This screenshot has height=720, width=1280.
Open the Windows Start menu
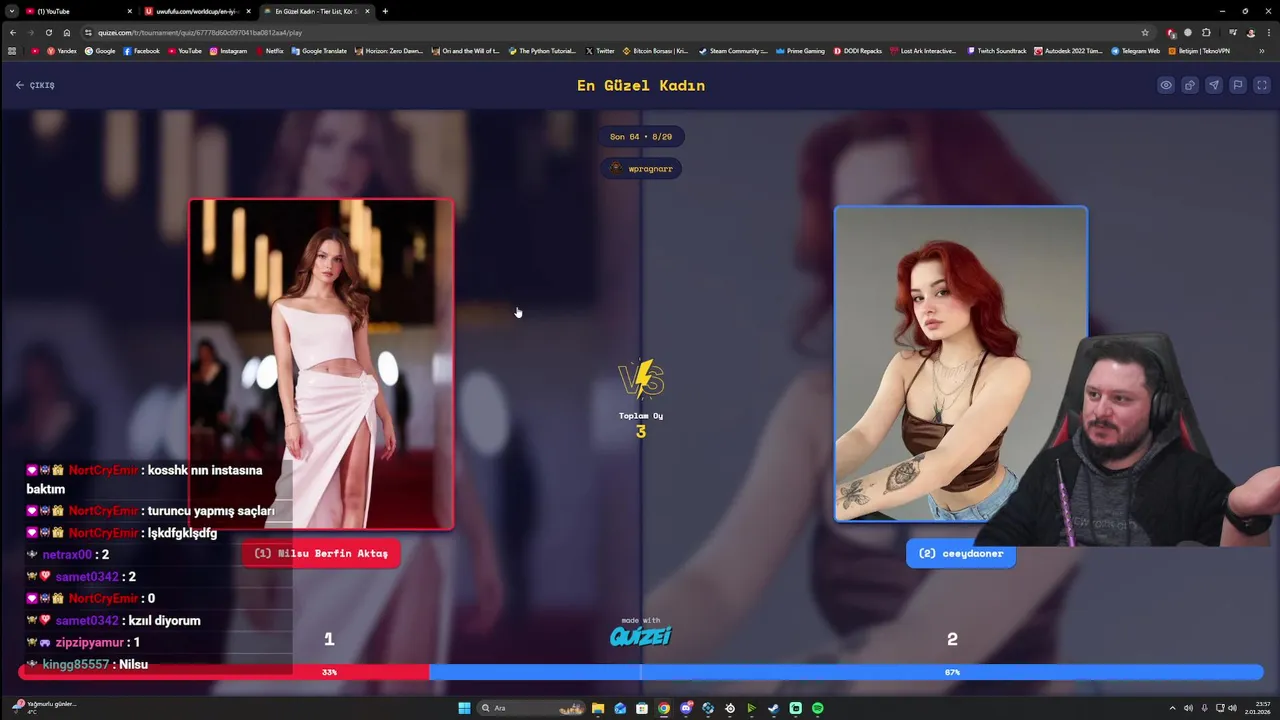click(464, 708)
